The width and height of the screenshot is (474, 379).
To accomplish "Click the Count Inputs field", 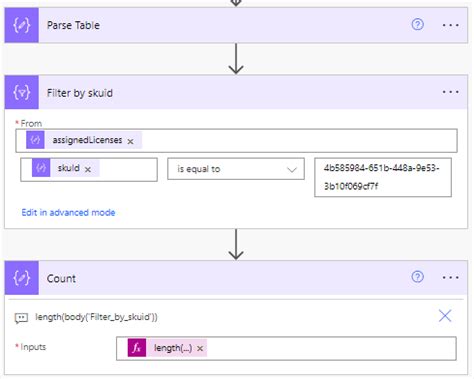I will [x=286, y=349].
